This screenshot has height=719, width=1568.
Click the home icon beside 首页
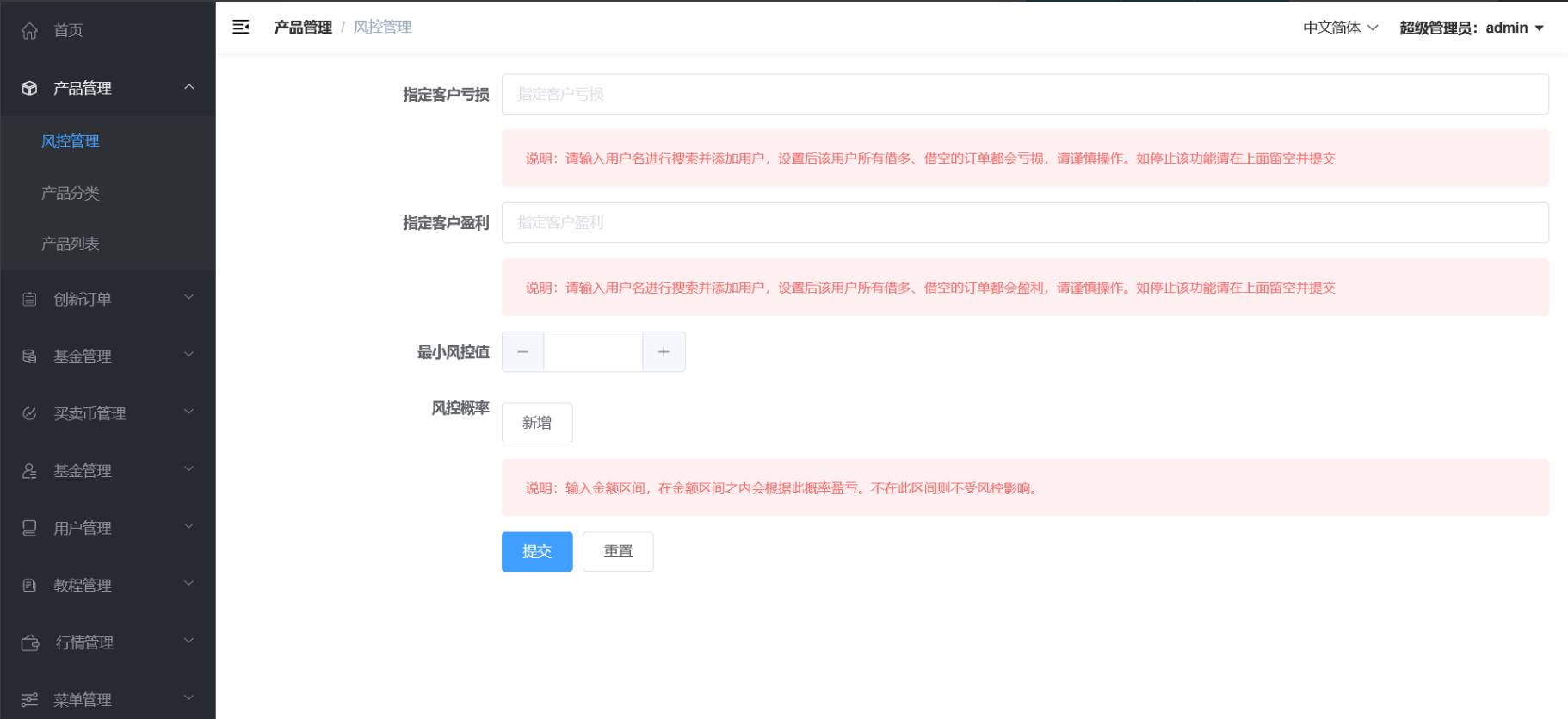pyautogui.click(x=29, y=31)
